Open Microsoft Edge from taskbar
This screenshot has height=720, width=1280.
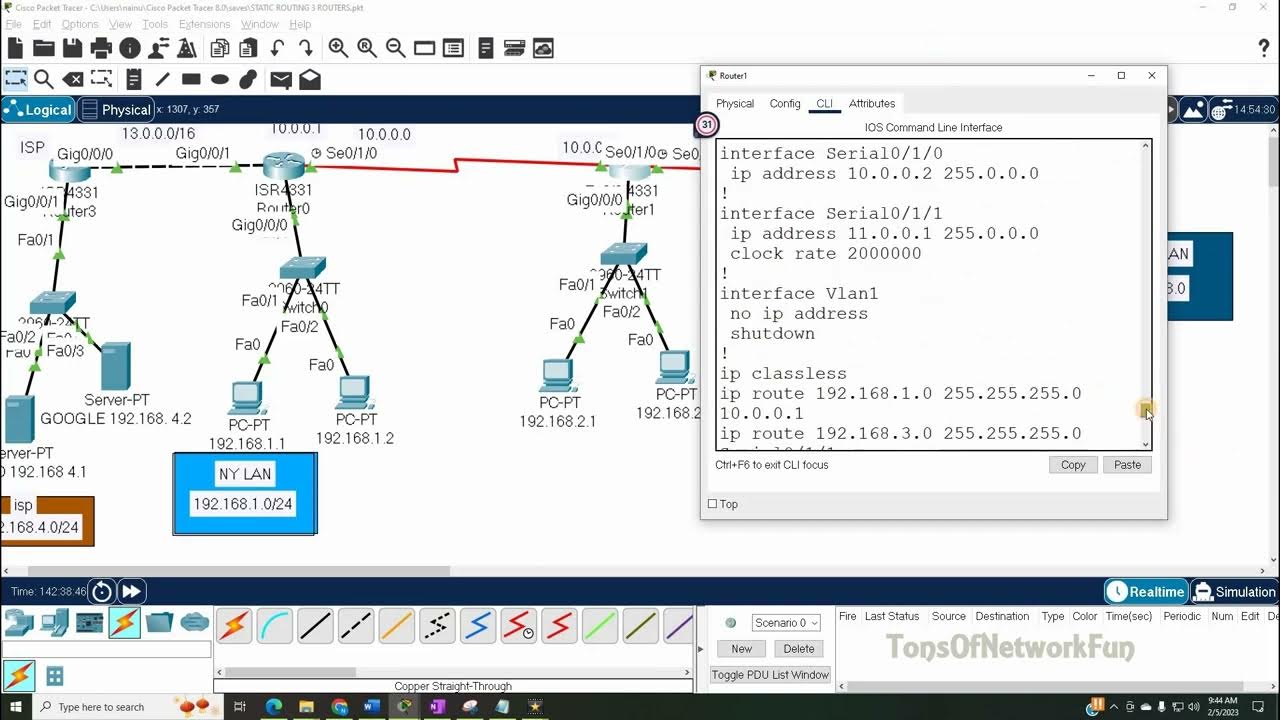274,707
